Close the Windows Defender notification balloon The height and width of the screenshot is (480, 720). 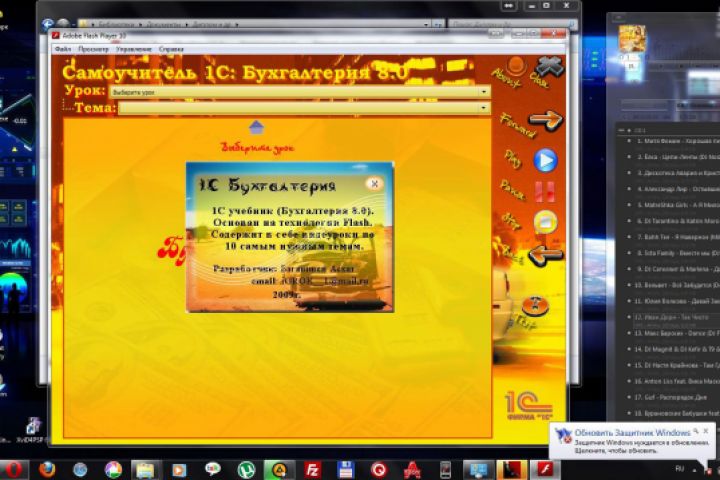[706, 431]
